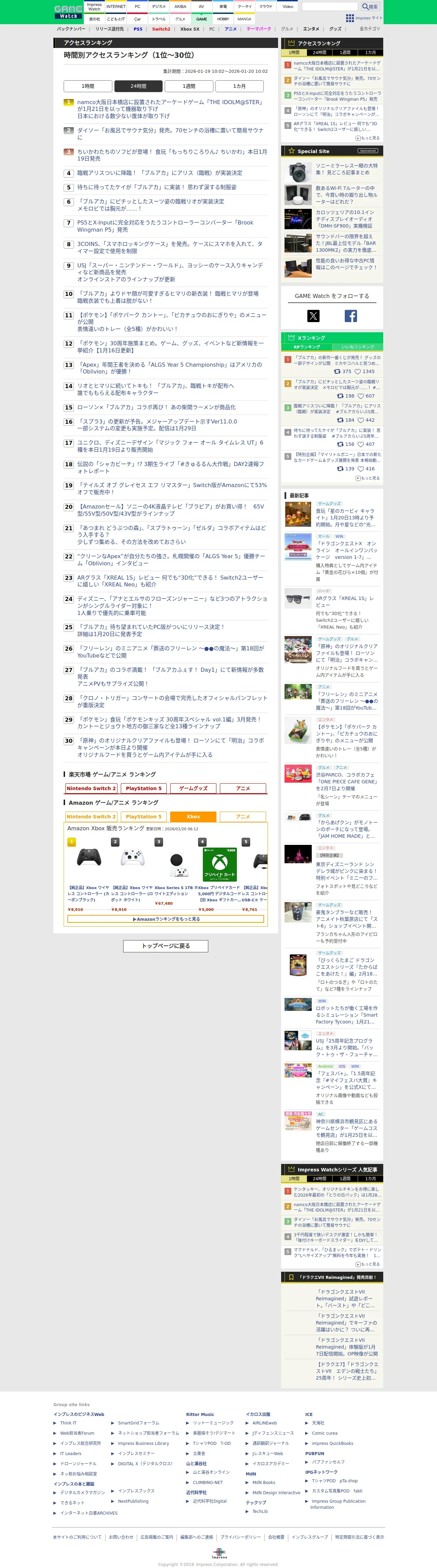
Task: Open バックナンバー in the category bar
Action: 71,29
